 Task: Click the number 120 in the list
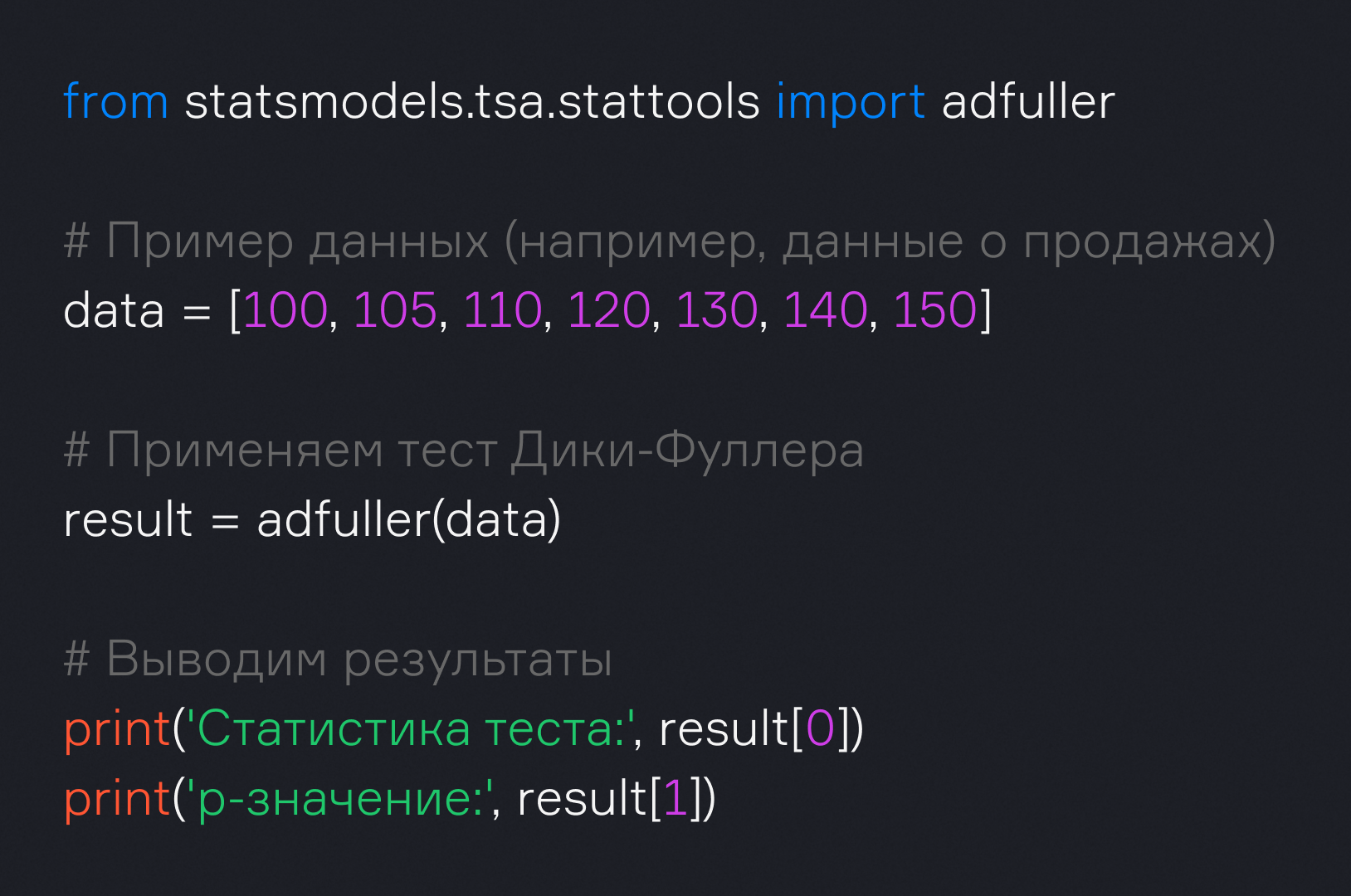[x=608, y=311]
